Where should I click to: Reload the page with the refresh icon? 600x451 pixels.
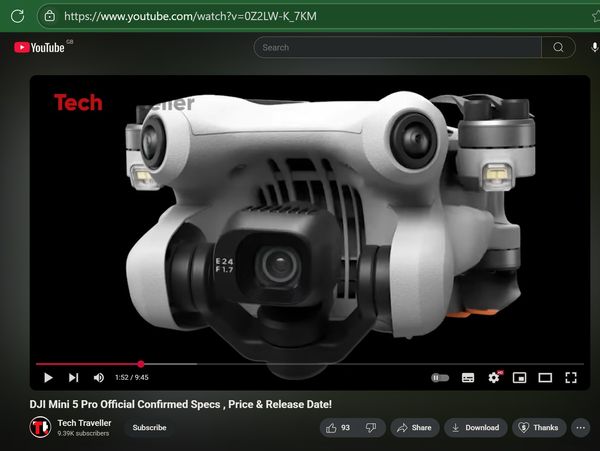point(18,16)
